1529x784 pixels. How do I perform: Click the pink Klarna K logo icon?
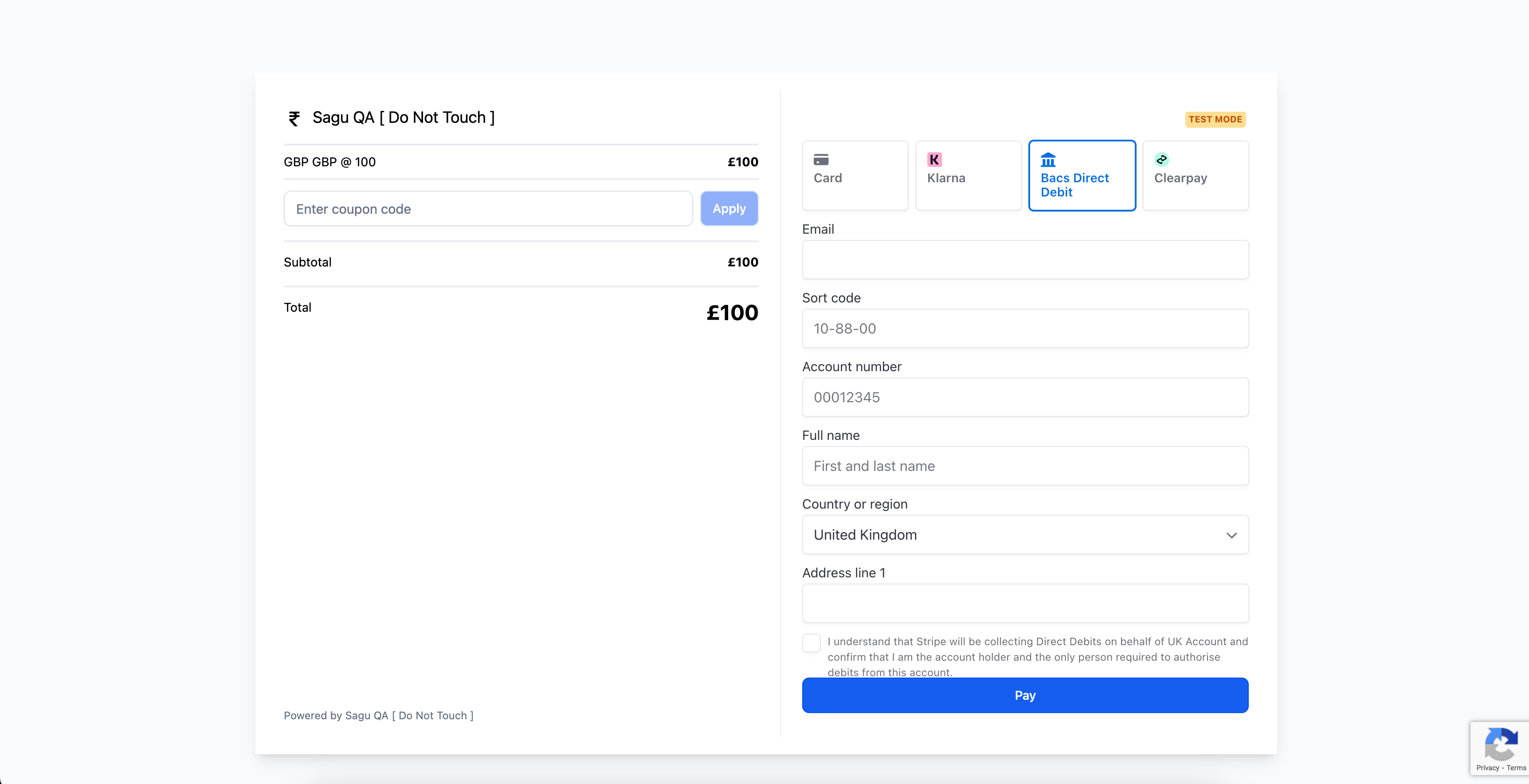[934, 159]
